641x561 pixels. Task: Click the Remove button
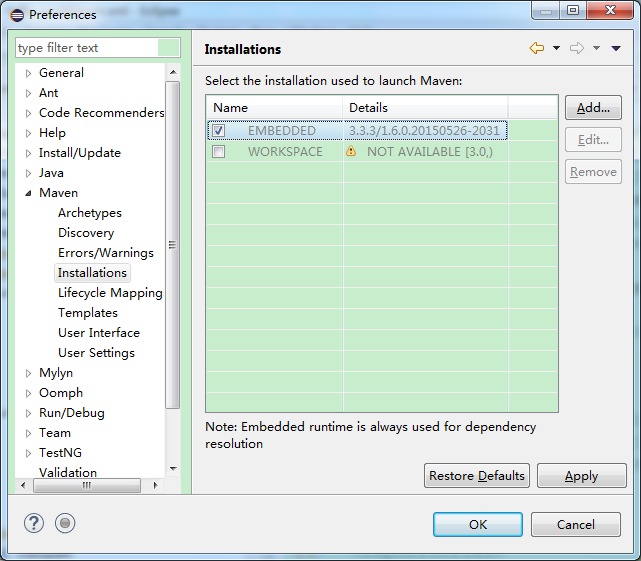coord(593,172)
